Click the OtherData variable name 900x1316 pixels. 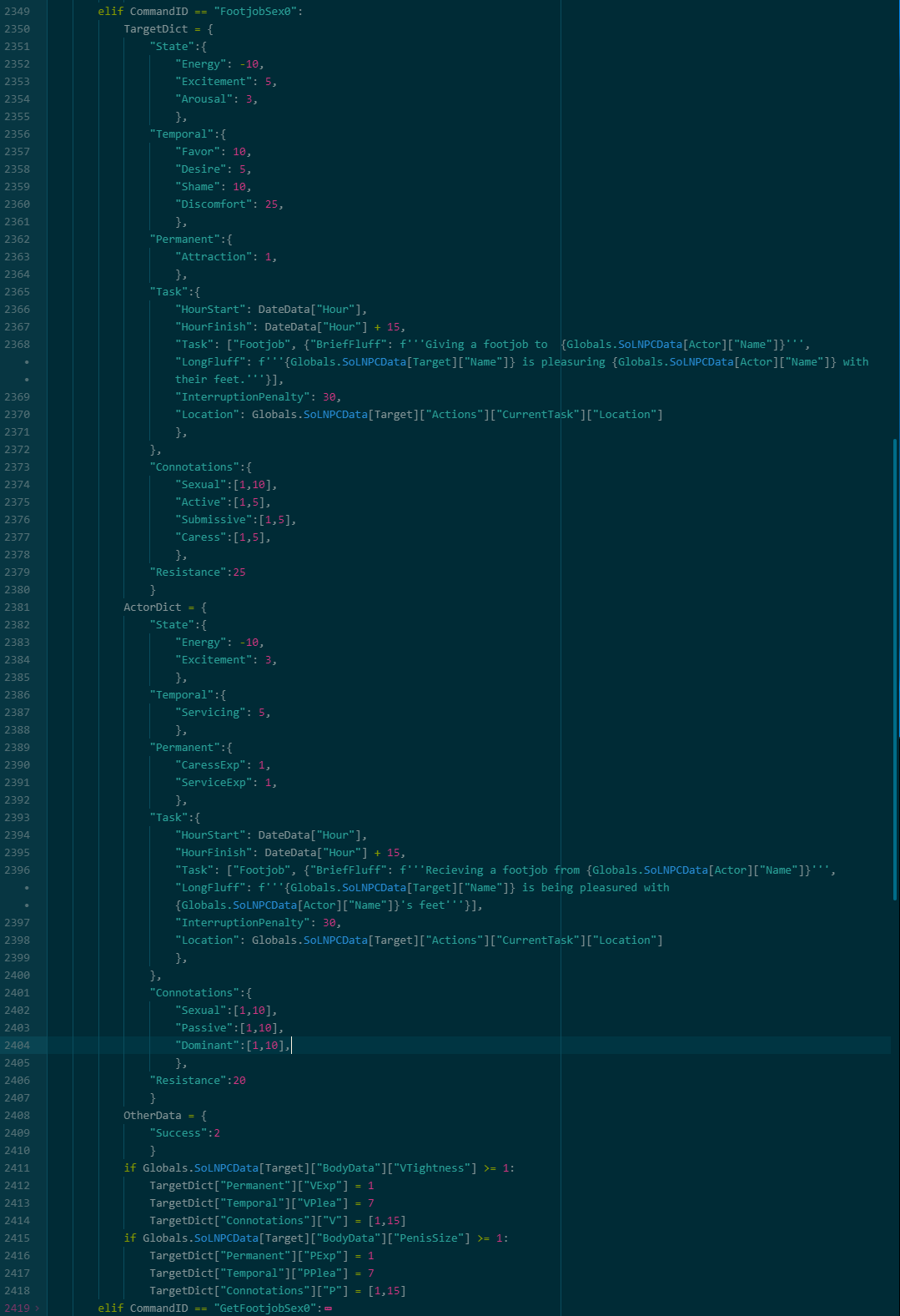(152, 1116)
